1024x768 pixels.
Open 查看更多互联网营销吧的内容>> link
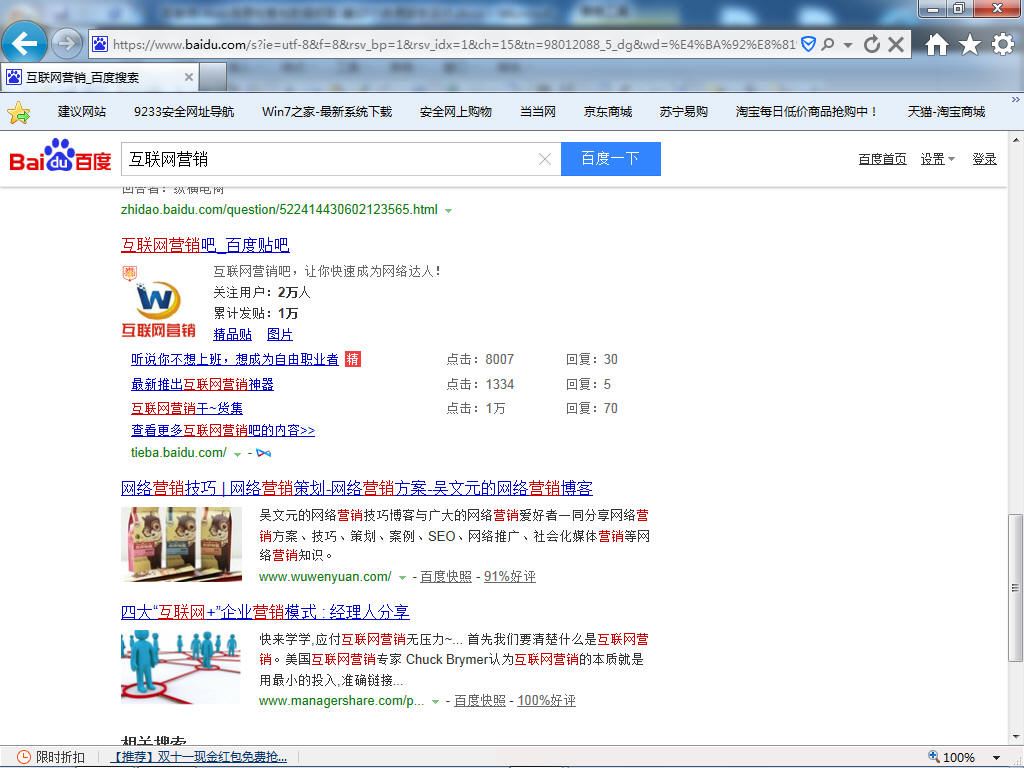pos(223,430)
